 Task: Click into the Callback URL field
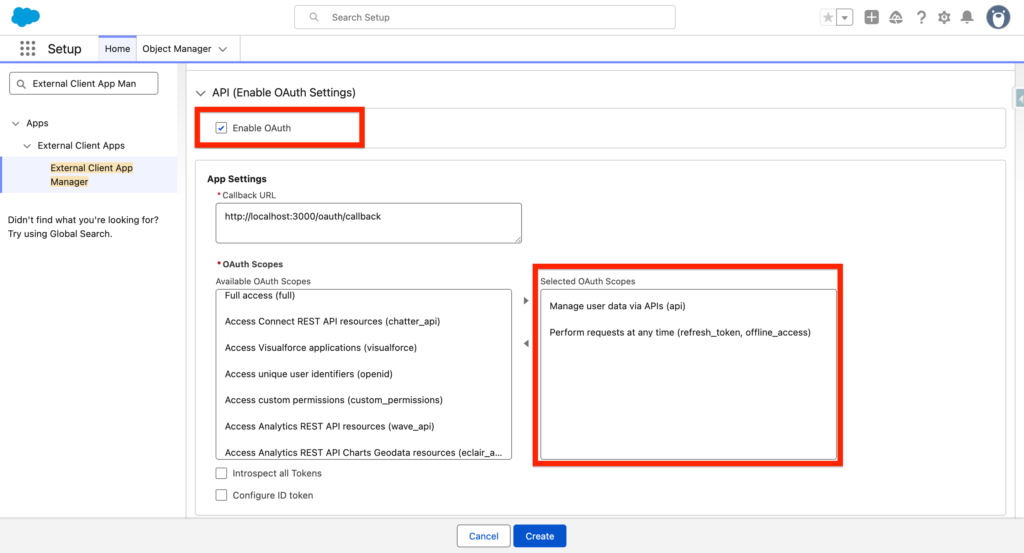368,223
